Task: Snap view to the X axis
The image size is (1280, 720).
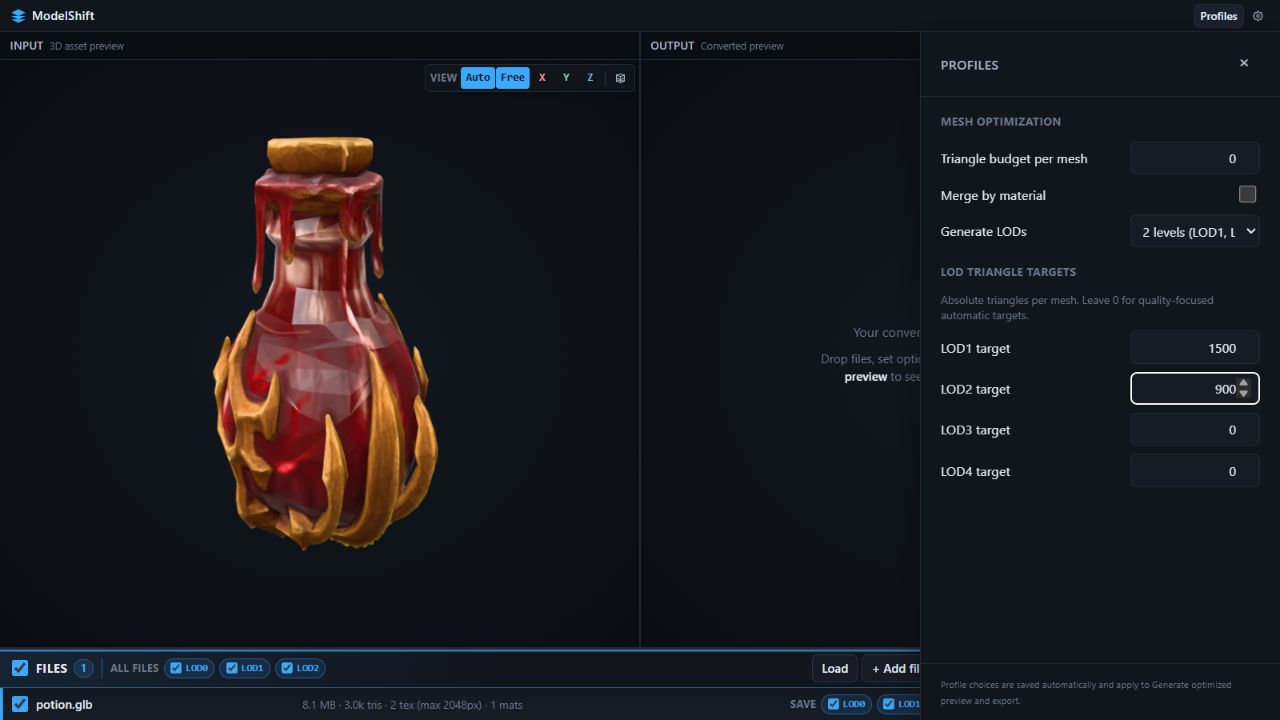Action: 542,78
